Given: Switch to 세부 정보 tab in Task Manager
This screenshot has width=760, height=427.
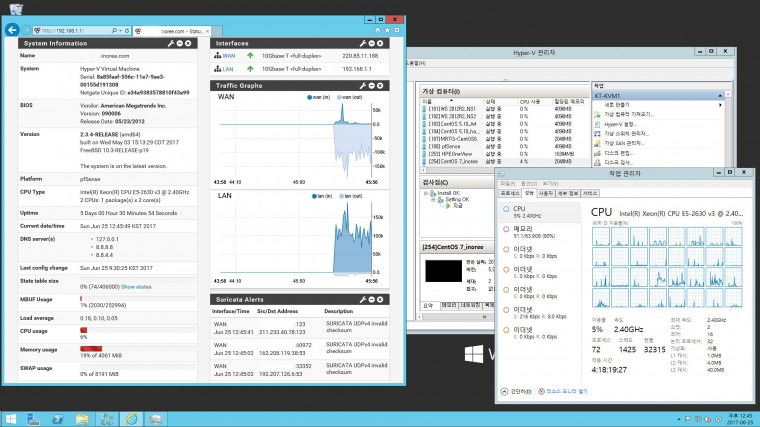Looking at the screenshot, I should [568, 193].
